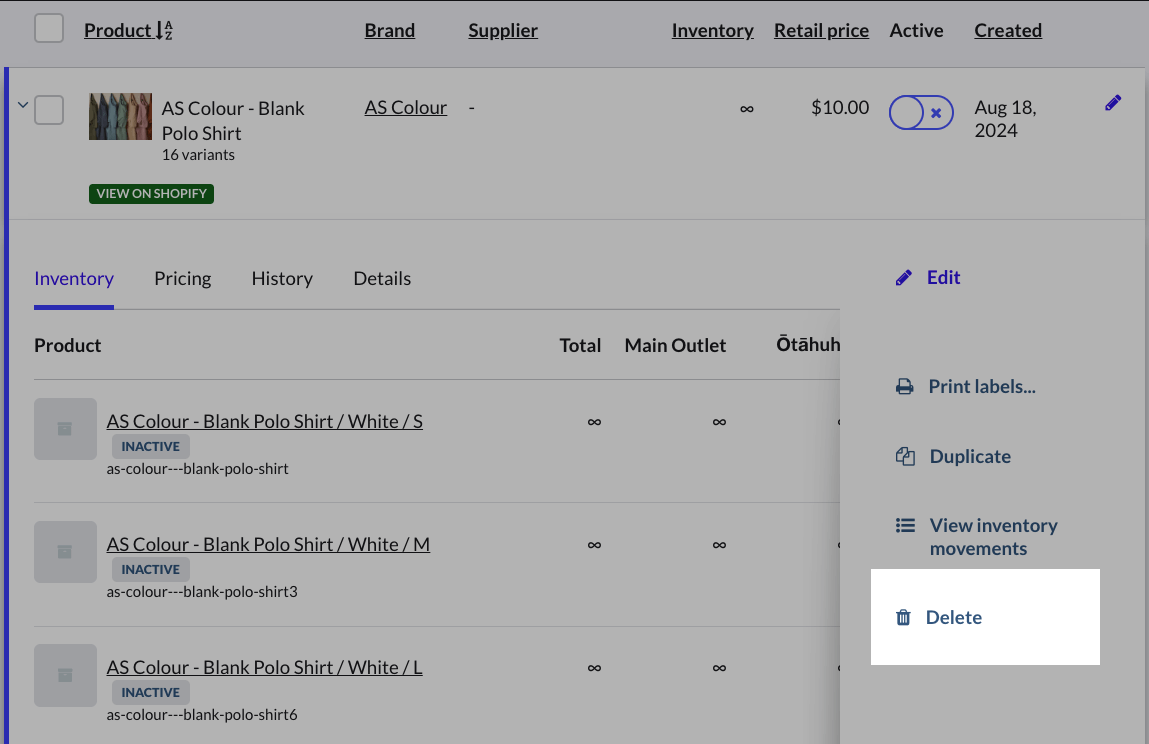Click the polo shirt product thumbnail

coord(120,116)
